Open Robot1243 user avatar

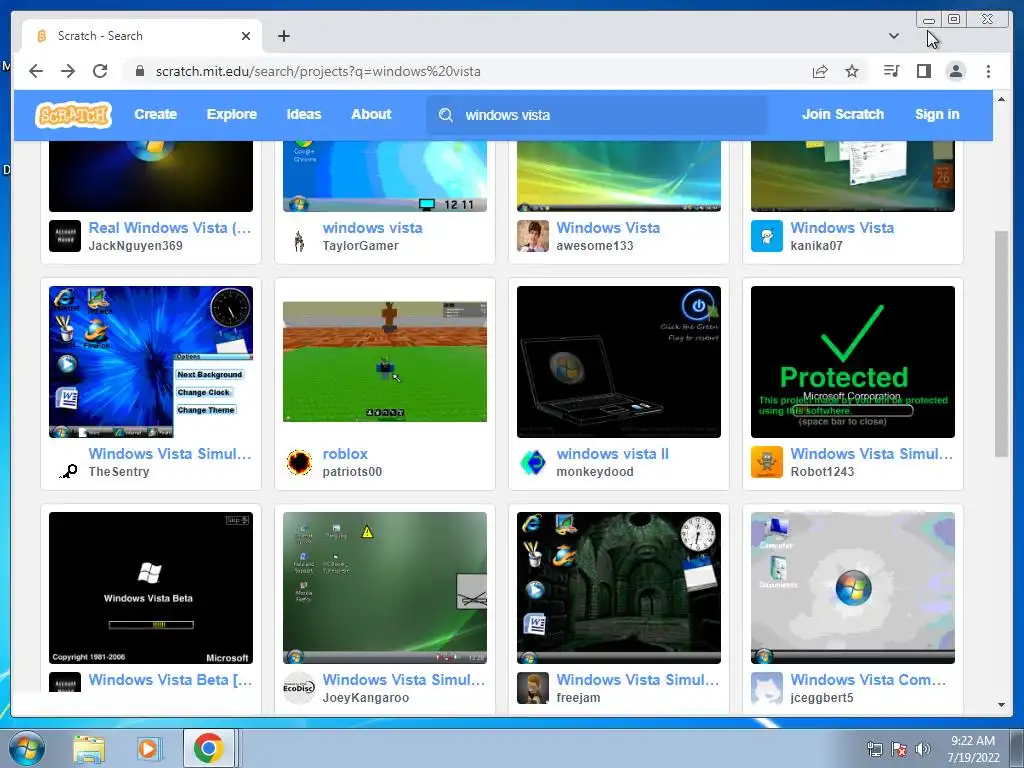pos(767,462)
